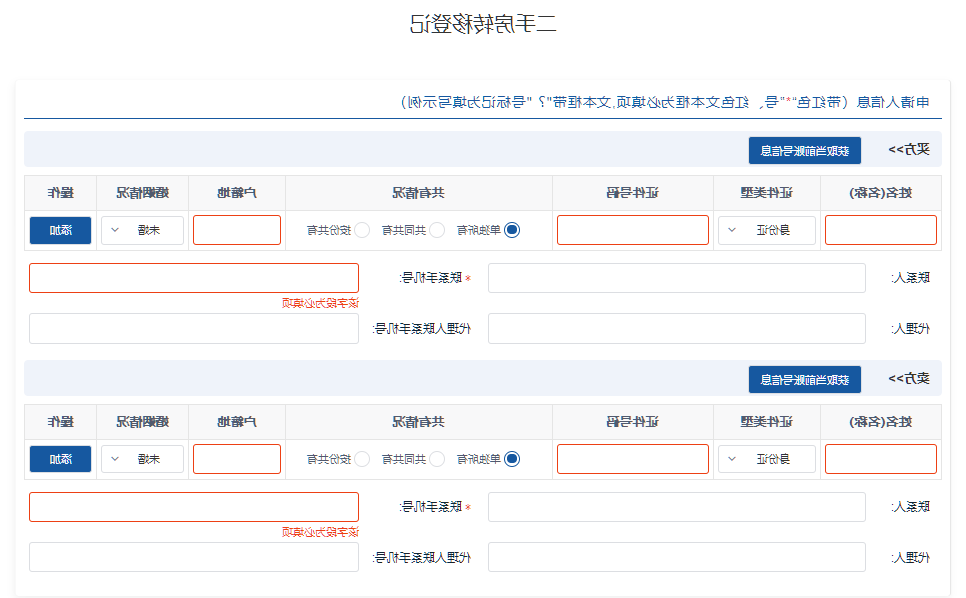Click the 婚姻情况 column header in 卖方 table
This screenshot has width=966, height=598.
(142, 422)
